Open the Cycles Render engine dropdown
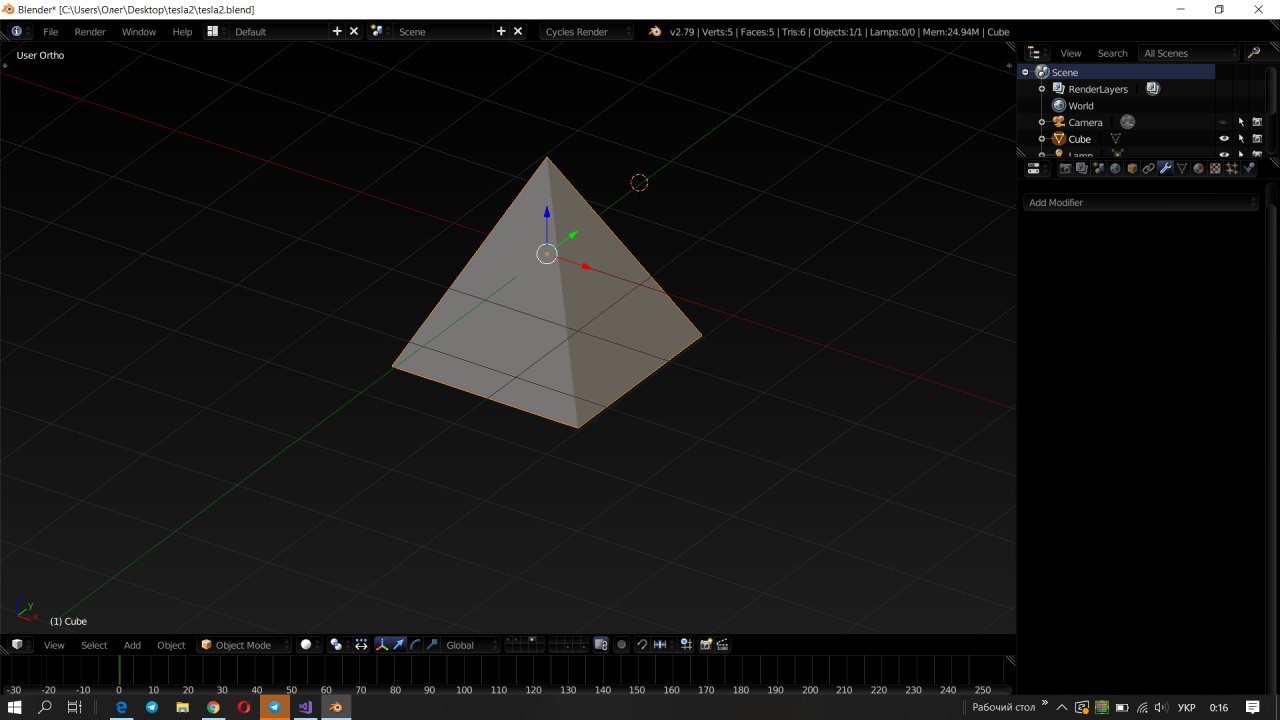 (587, 31)
